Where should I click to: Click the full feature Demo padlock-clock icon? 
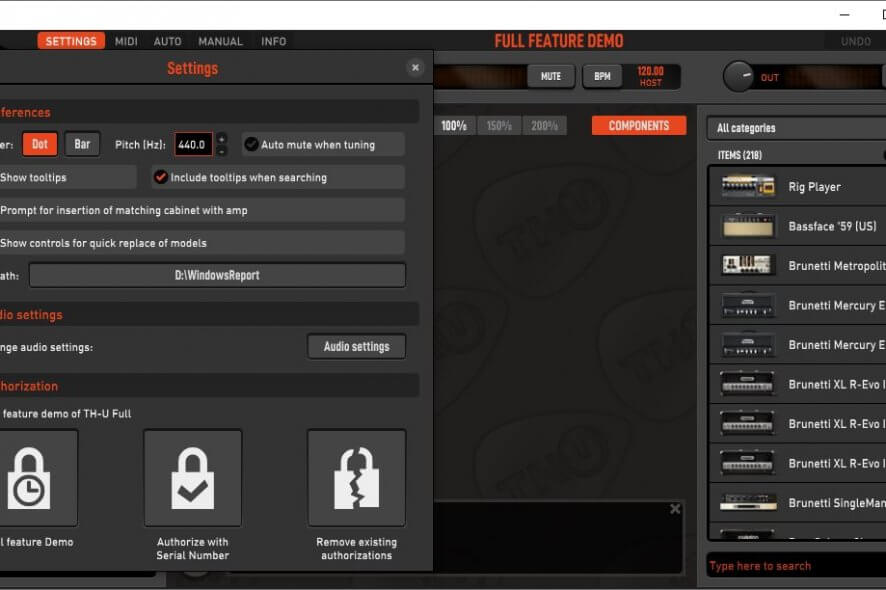29,478
